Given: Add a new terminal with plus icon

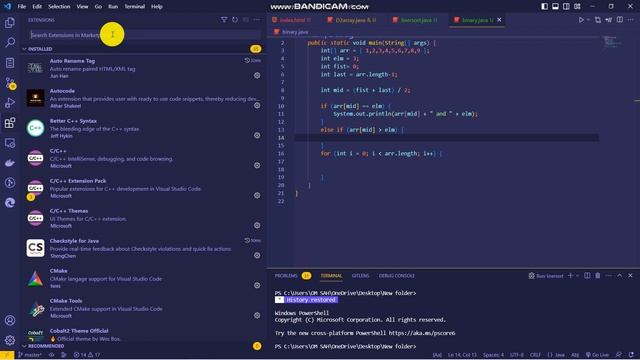Looking at the screenshot, I should coord(571,276).
